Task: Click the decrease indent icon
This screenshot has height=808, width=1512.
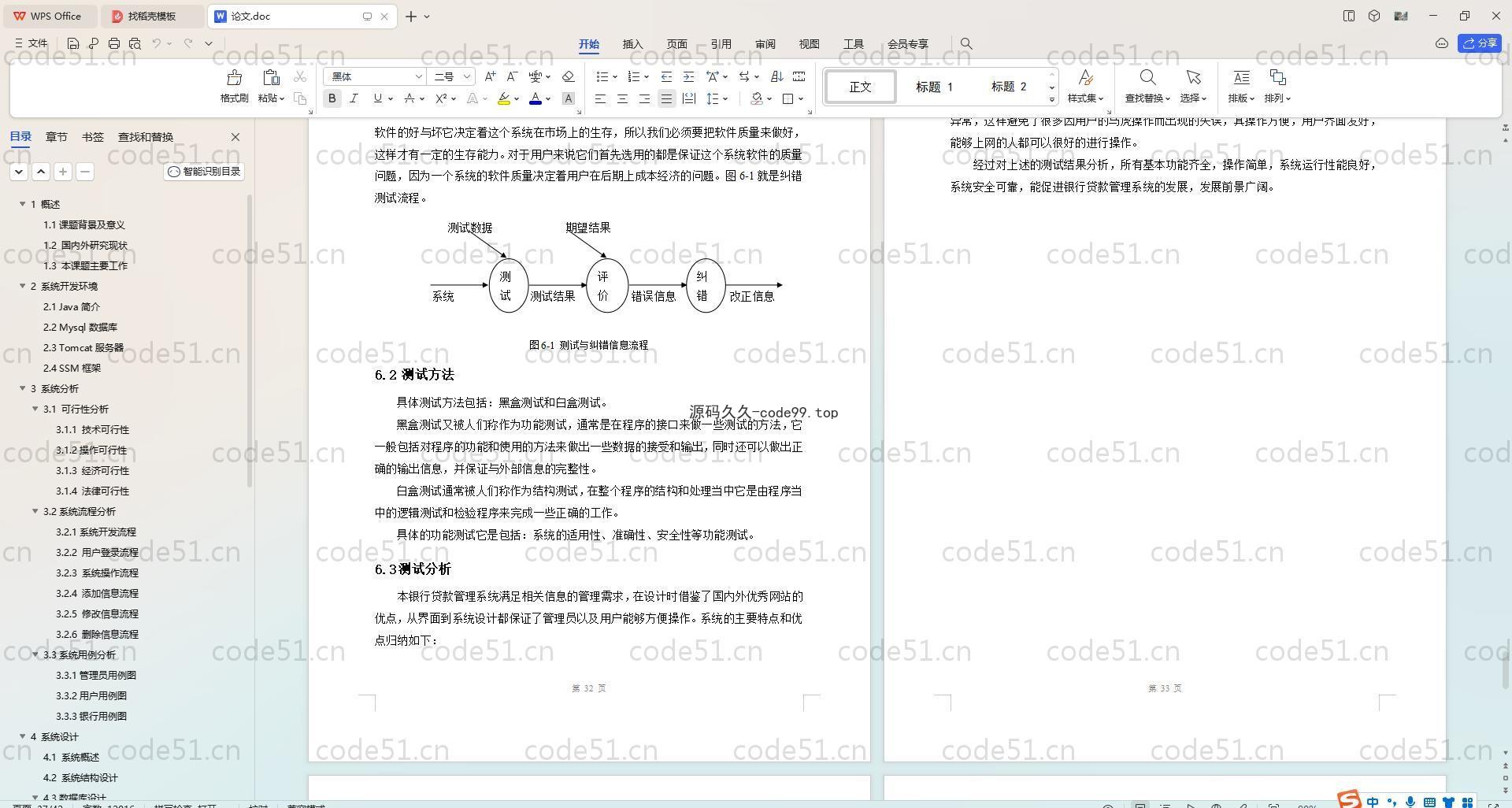Action: tap(666, 76)
